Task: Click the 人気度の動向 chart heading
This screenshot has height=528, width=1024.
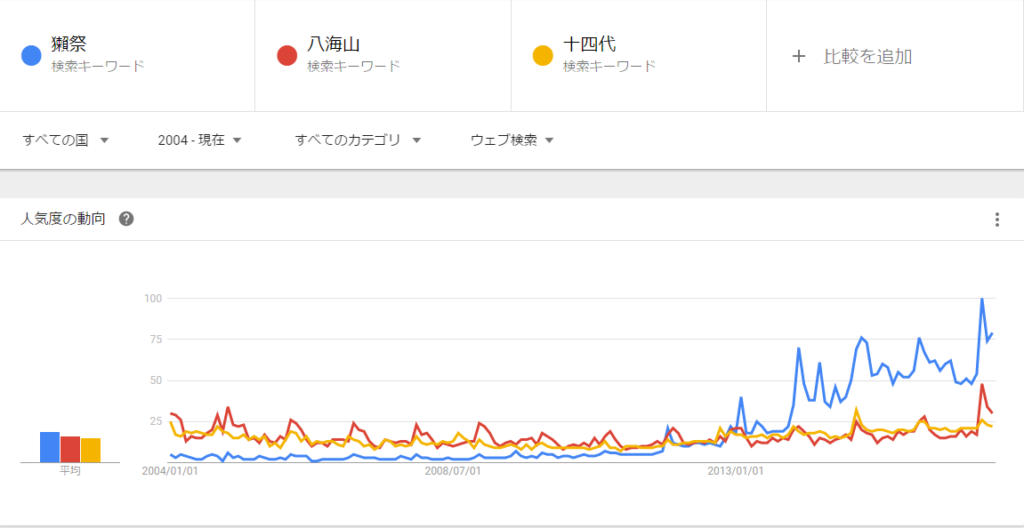Action: tap(63, 219)
